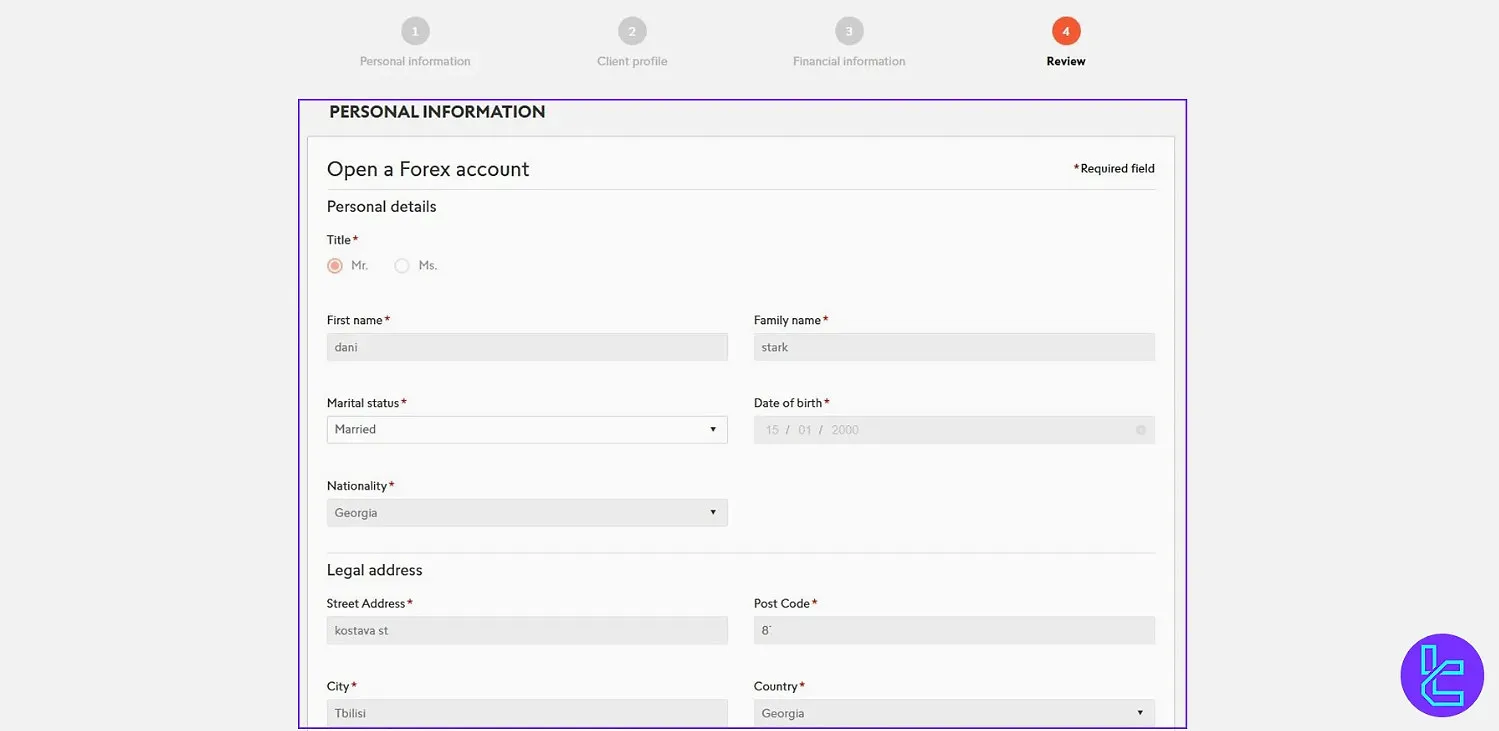Viewport: 1499px width, 731px height.
Task: Select the Mr. title radio button
Action: pyautogui.click(x=334, y=265)
